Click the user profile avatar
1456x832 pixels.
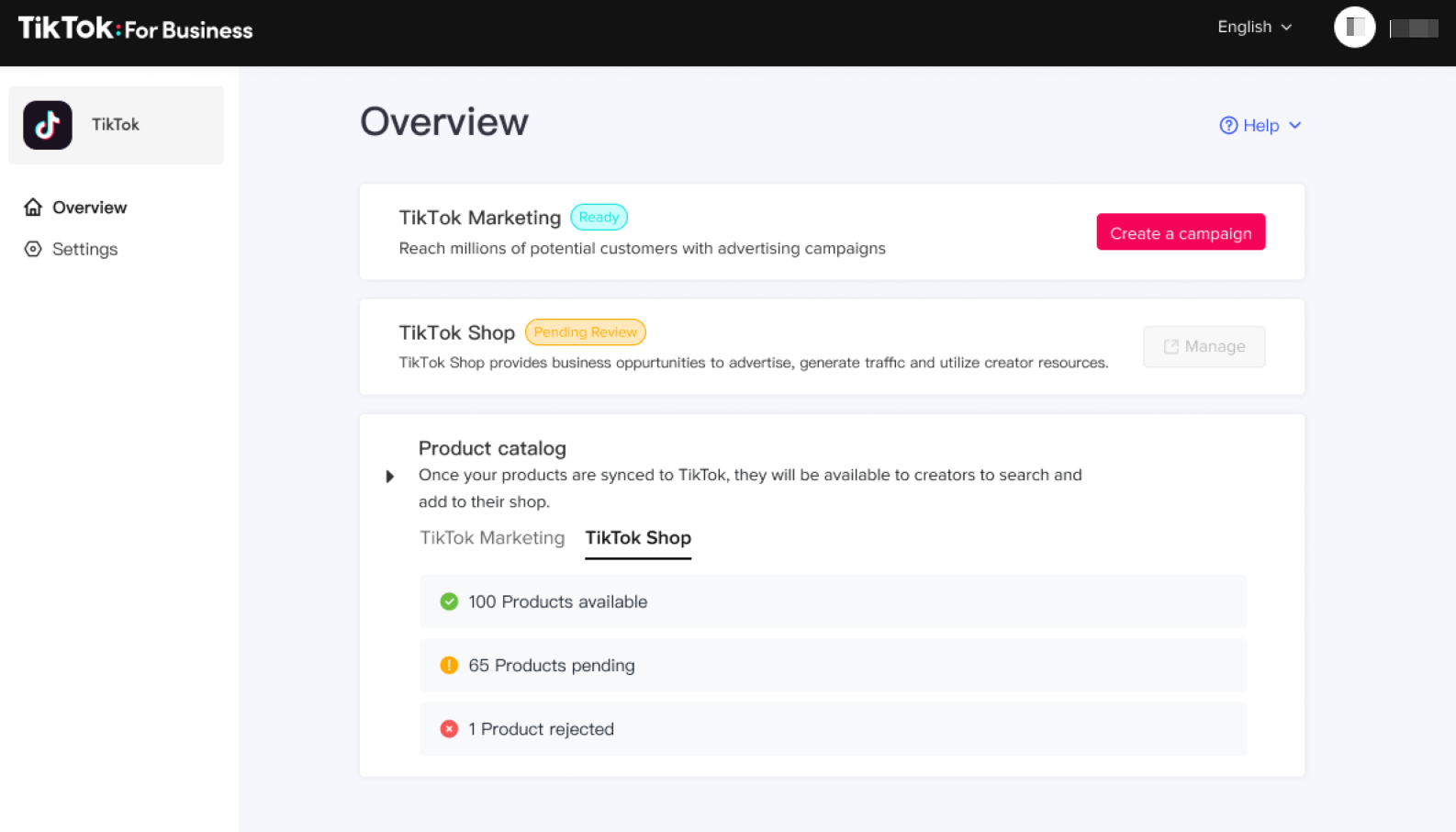1354,28
